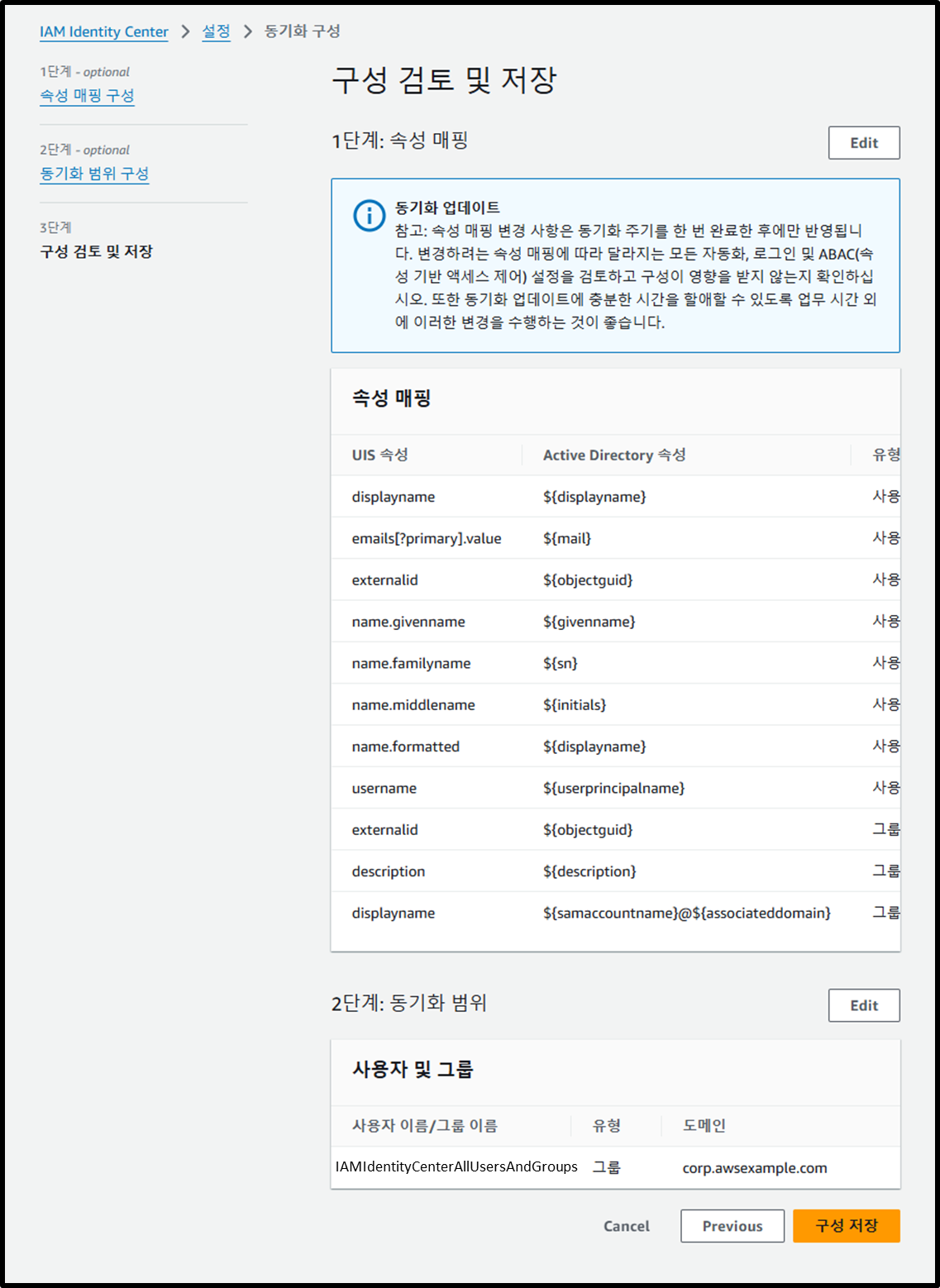Select the ${initials} cell
Viewport: 940px width, 1288px height.
575,705
